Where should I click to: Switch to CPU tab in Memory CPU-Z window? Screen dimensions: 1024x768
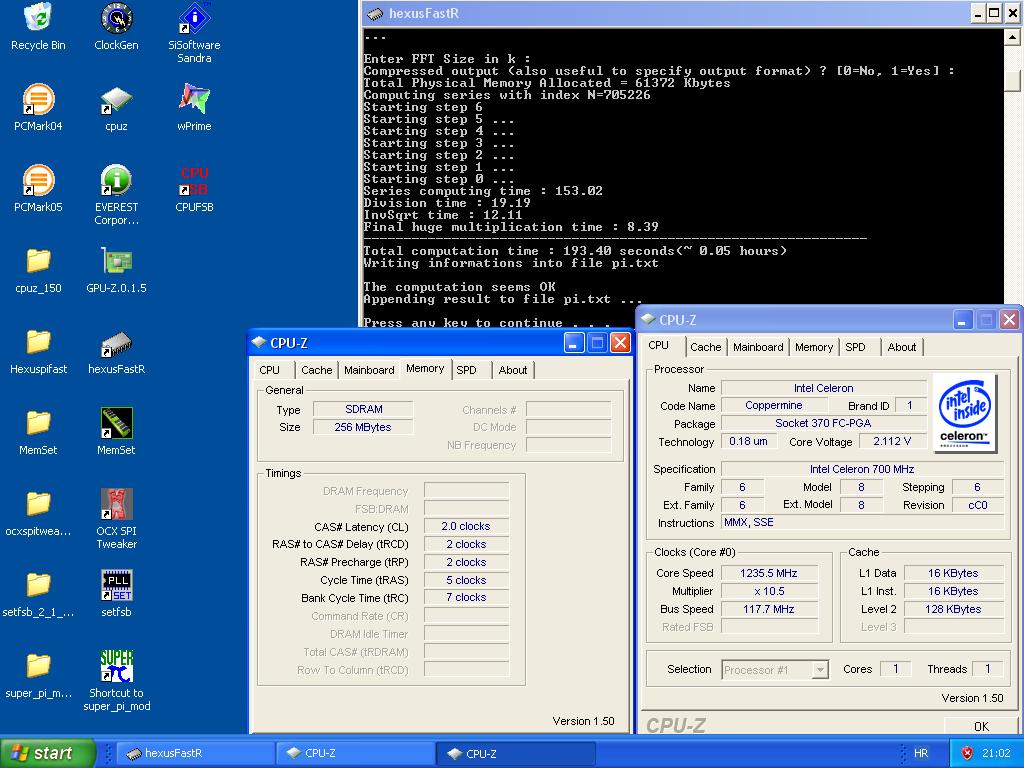[x=269, y=370]
